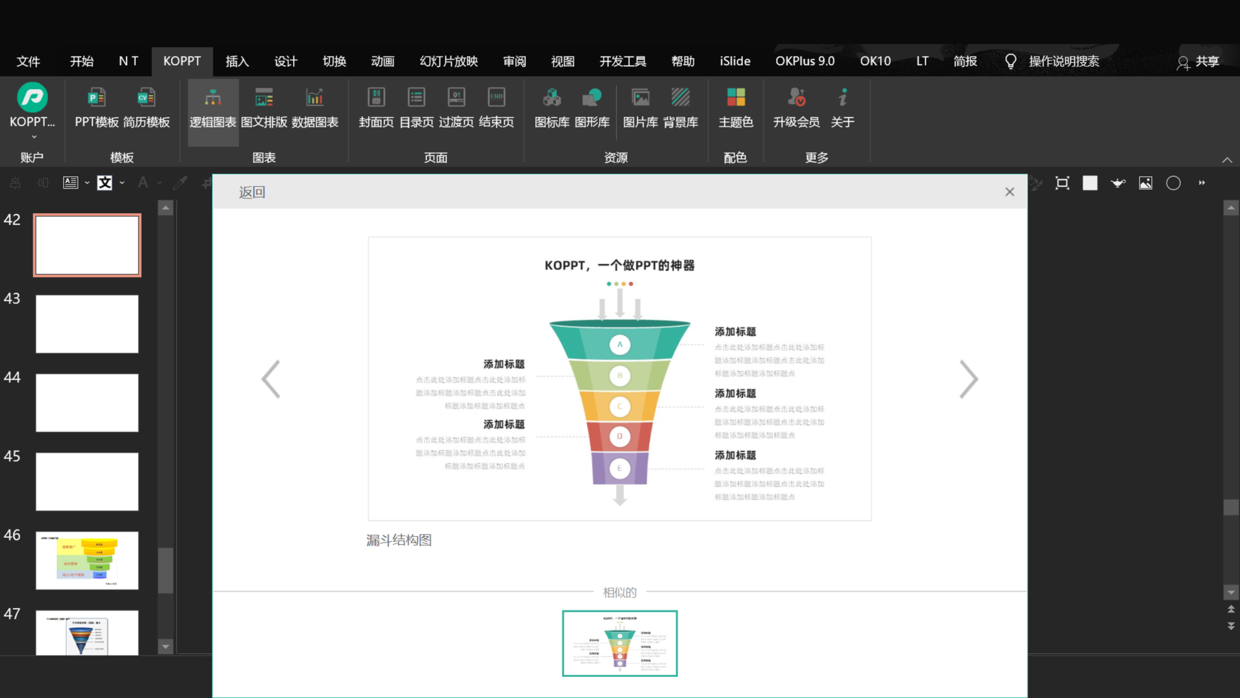The height and width of the screenshot is (698, 1240).
Task: Click the crop frame icon
Action: [1062, 183]
